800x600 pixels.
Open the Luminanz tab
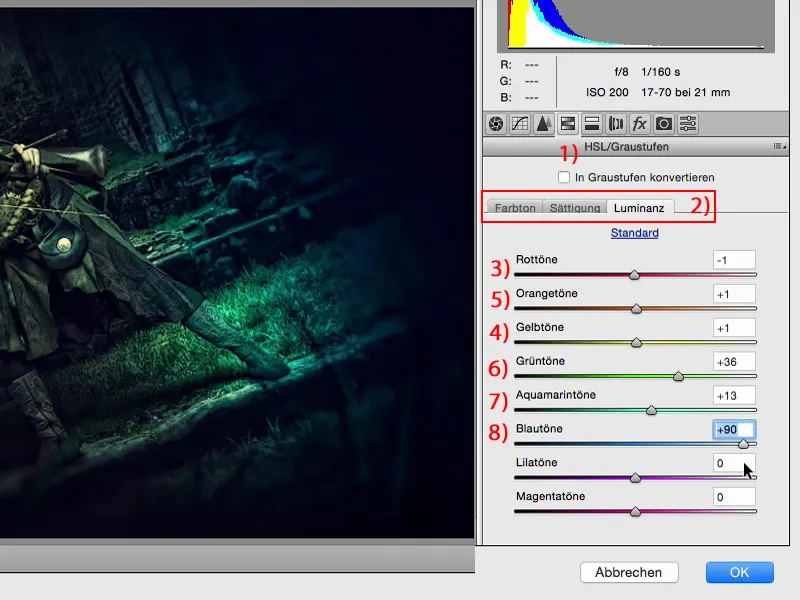click(x=639, y=208)
